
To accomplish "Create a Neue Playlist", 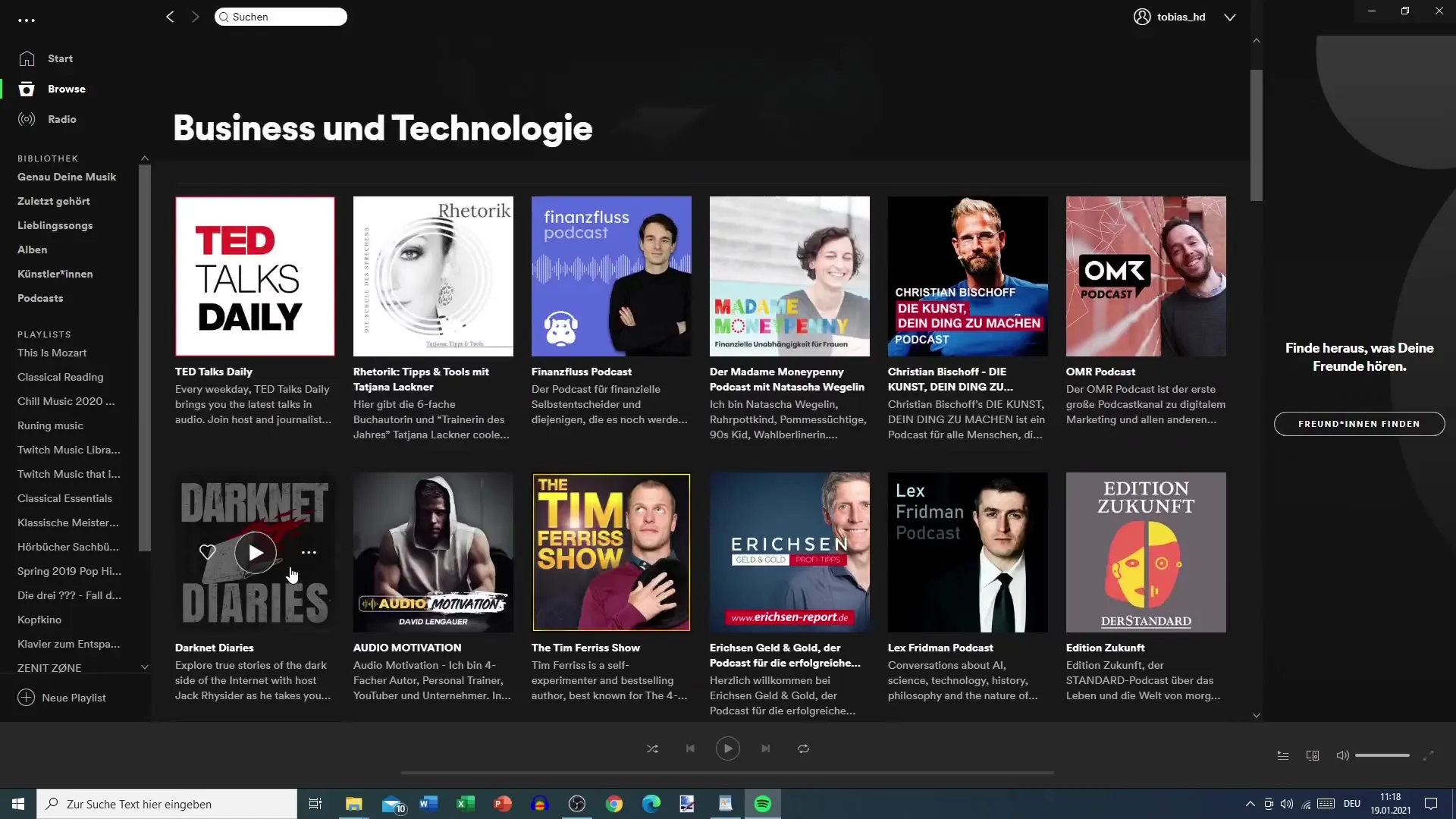I will click(x=61, y=698).
